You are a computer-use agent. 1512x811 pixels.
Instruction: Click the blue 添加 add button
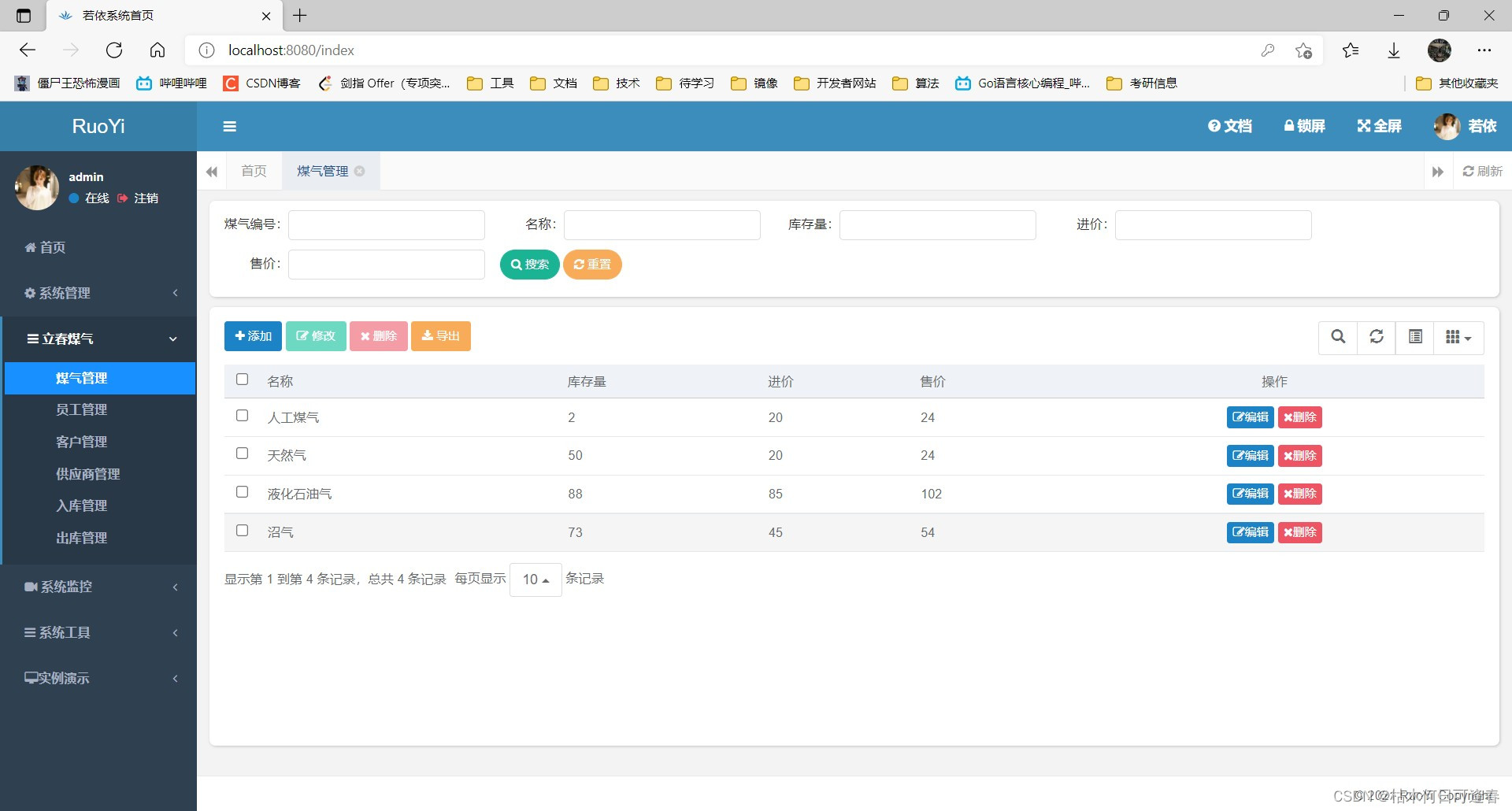[x=253, y=336]
